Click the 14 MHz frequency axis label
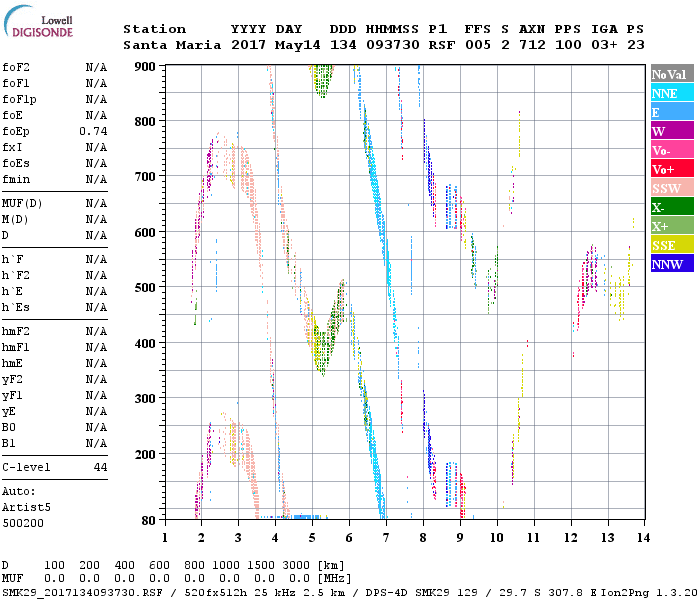This screenshot has height=600, width=700. point(643,538)
